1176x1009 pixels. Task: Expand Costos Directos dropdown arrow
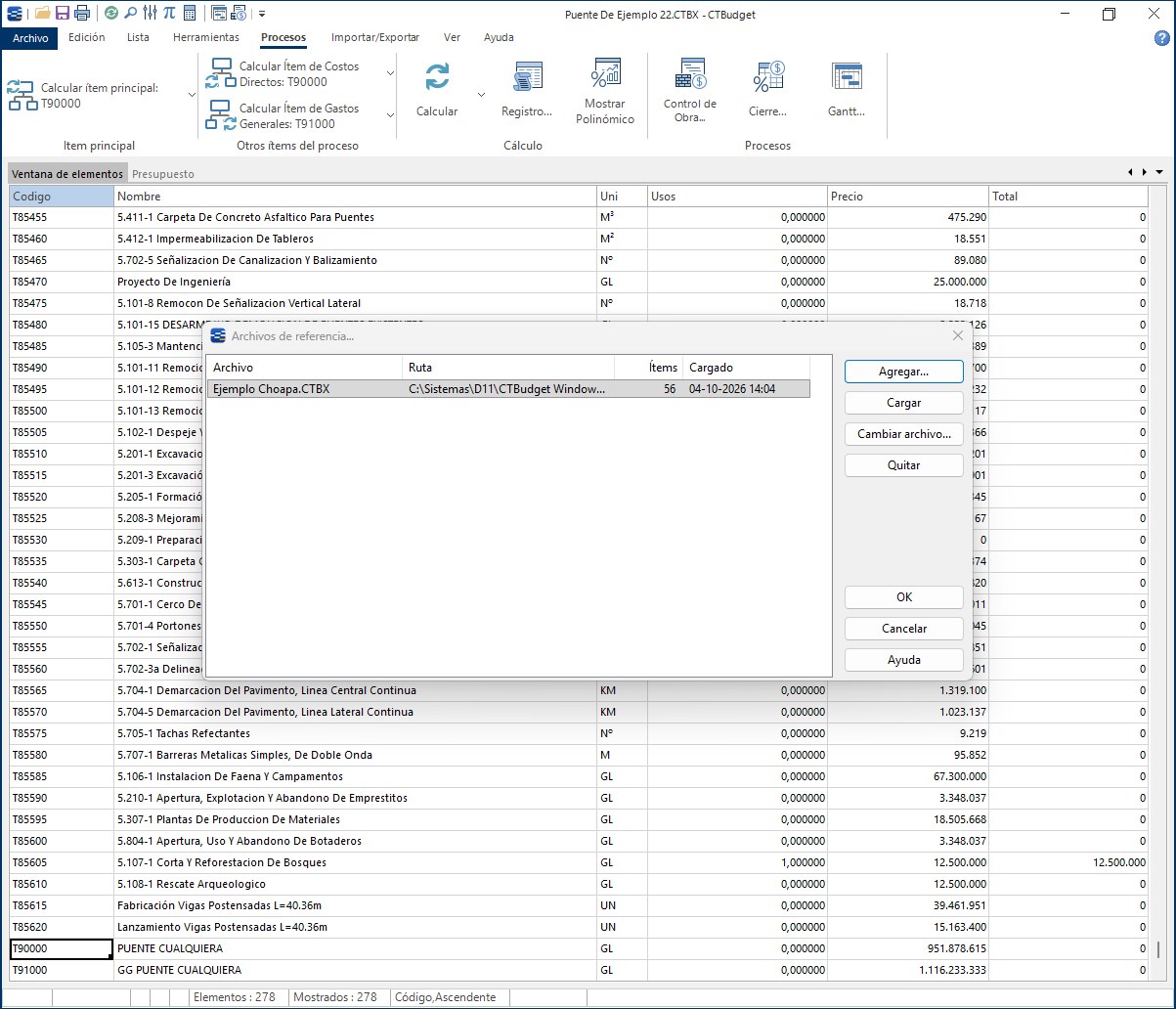(390, 74)
